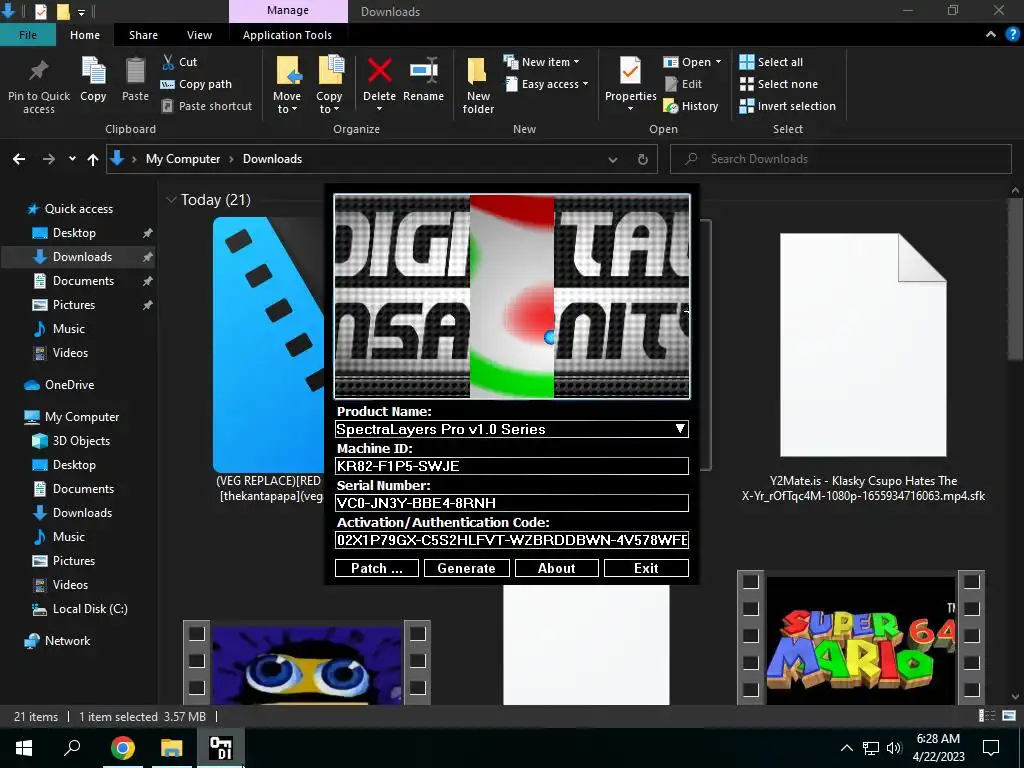This screenshot has height=768, width=1024.
Task: Click the Cut scissors icon
Action: [x=167, y=62]
